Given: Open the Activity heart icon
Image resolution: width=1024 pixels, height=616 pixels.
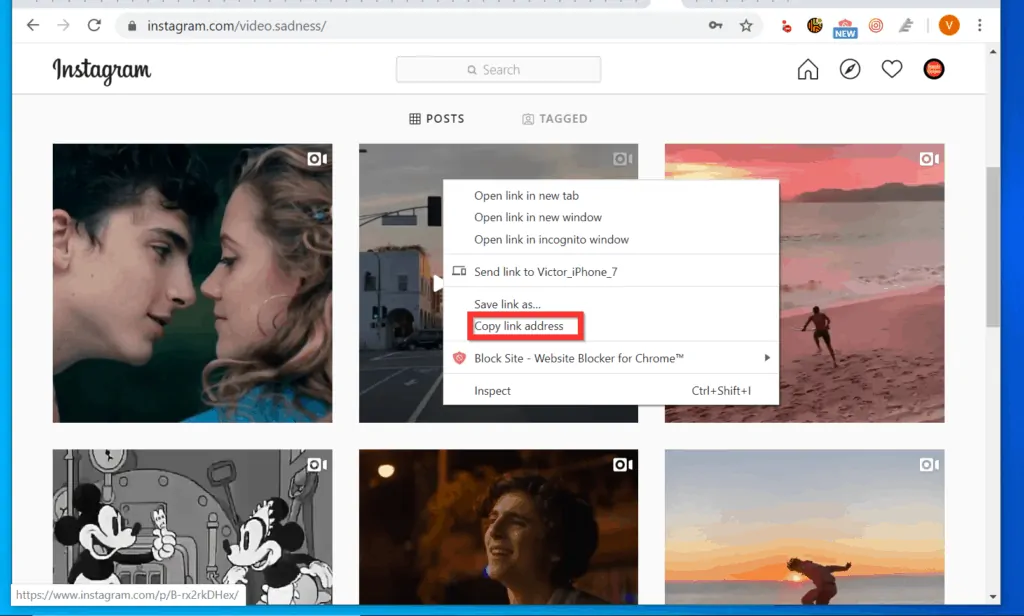Looking at the screenshot, I should [891, 69].
